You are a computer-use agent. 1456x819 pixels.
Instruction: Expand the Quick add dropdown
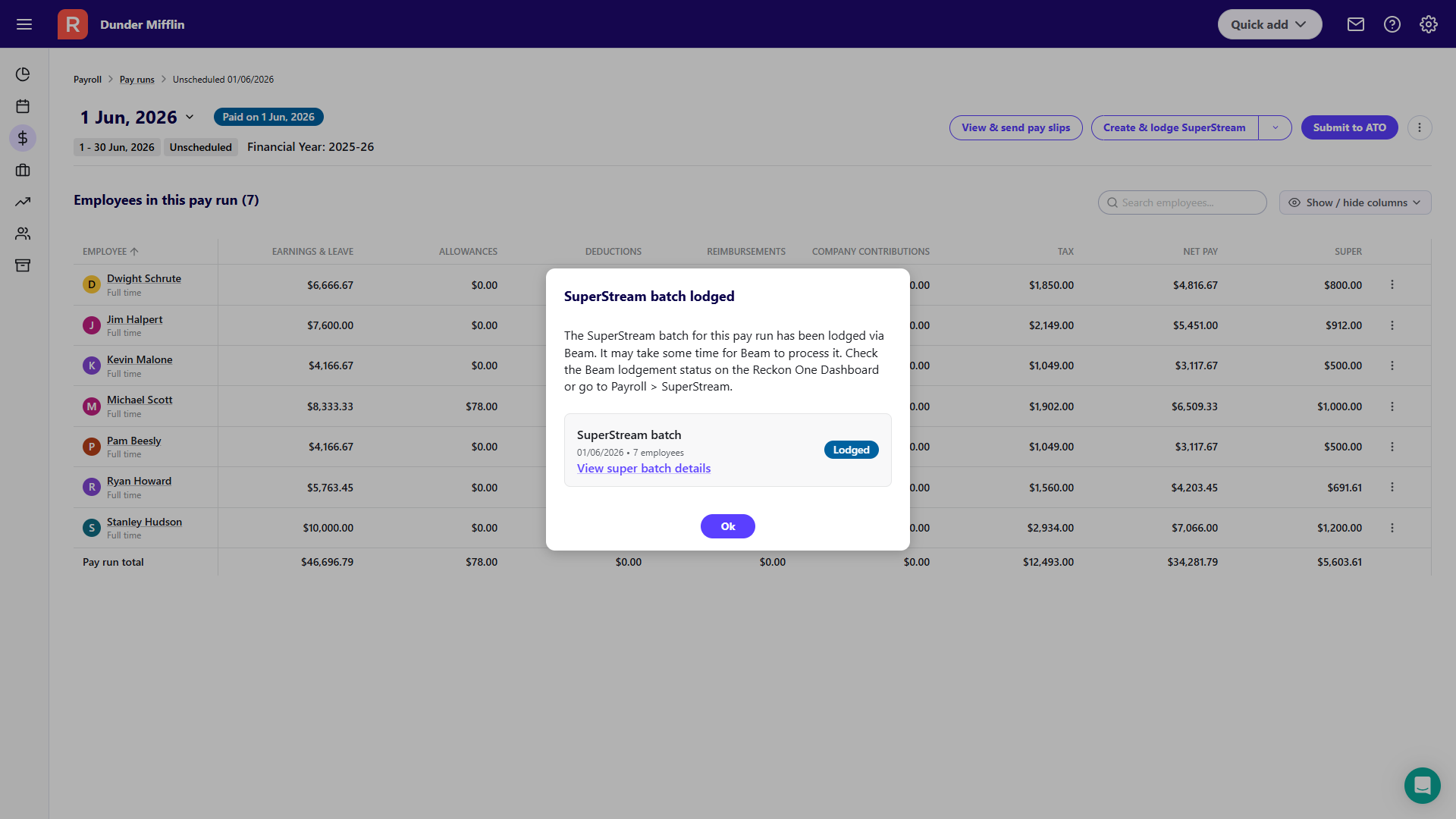pyautogui.click(x=1269, y=24)
